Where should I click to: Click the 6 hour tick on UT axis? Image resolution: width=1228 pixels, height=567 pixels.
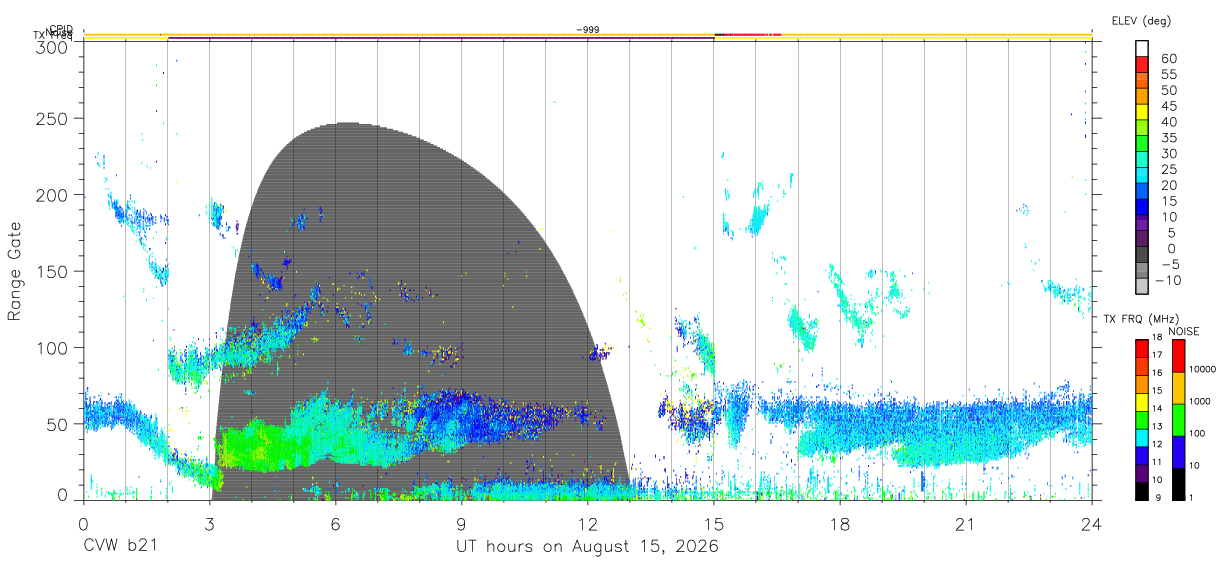[335, 523]
